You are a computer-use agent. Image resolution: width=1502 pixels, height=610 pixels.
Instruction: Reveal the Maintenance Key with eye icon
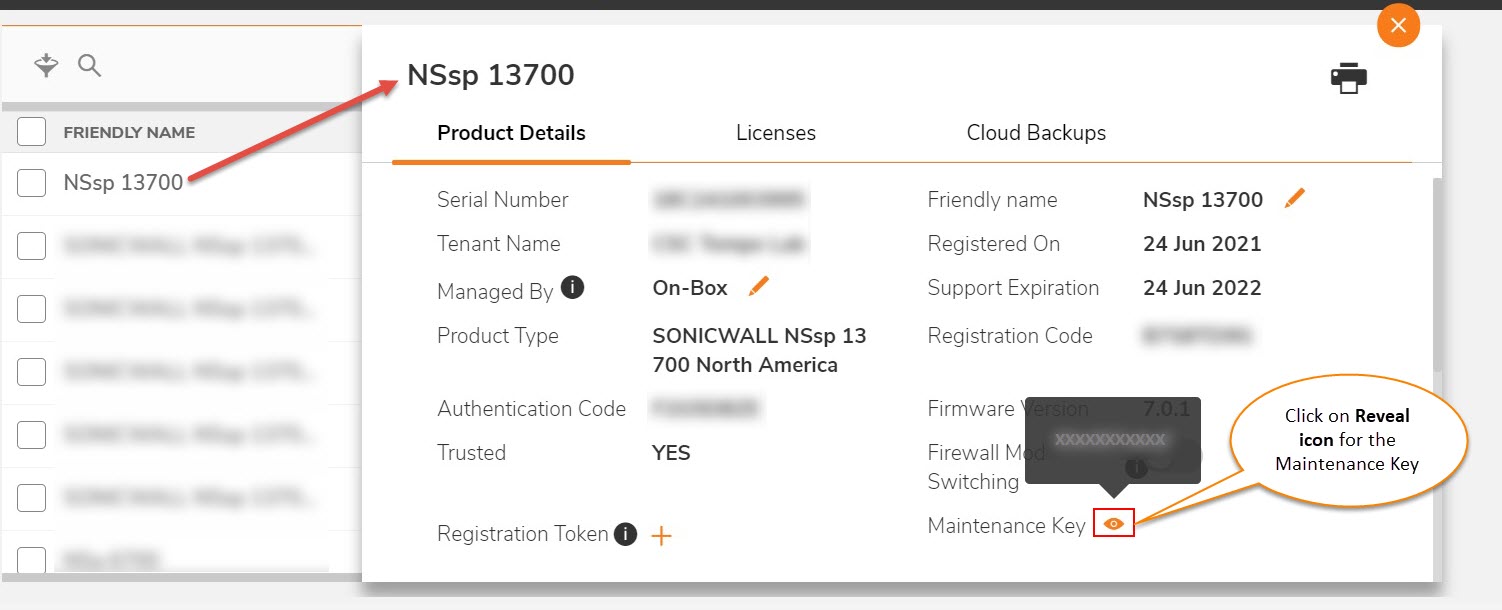click(1114, 524)
